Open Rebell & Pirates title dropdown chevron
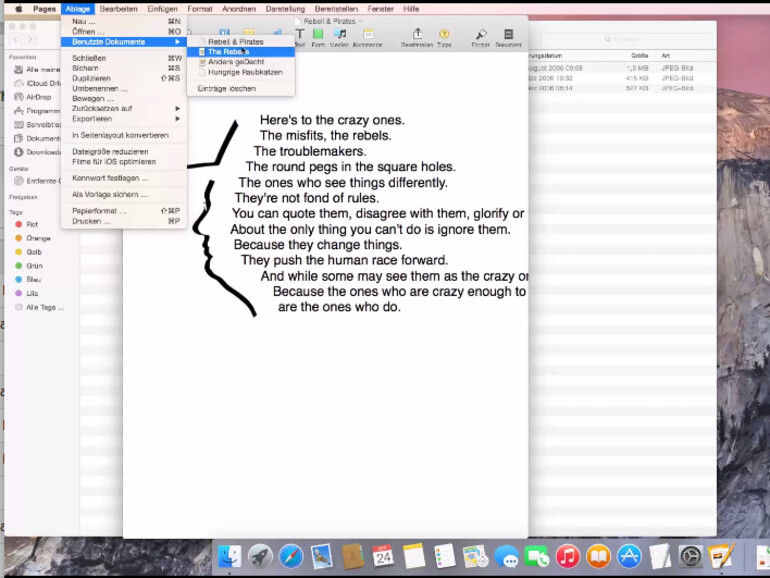The height and width of the screenshot is (578, 770). tap(360, 21)
